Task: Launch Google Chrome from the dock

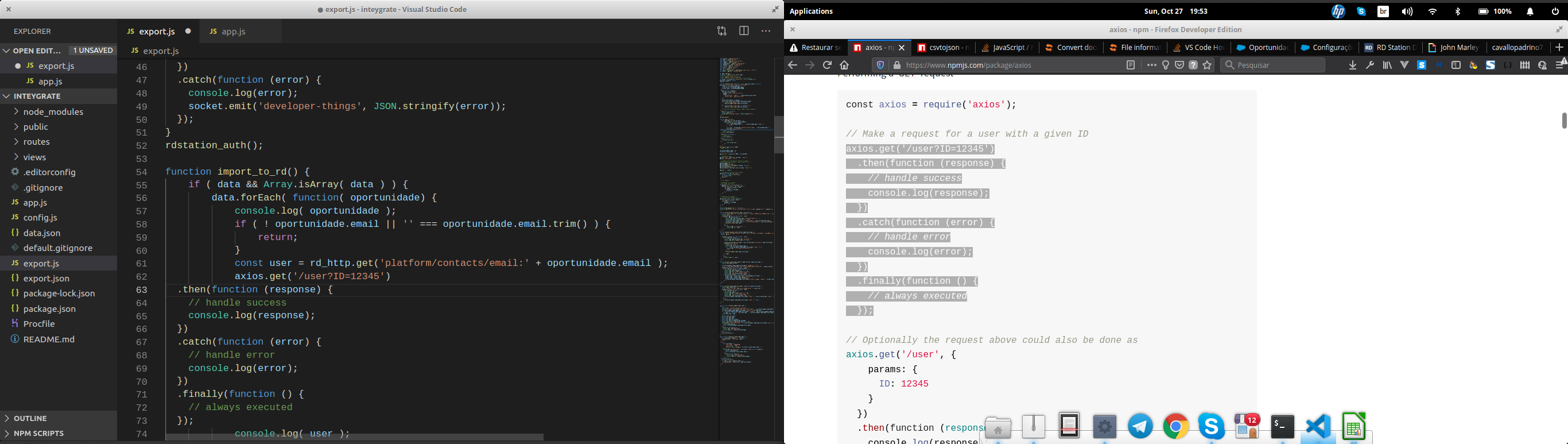Action: [1176, 426]
